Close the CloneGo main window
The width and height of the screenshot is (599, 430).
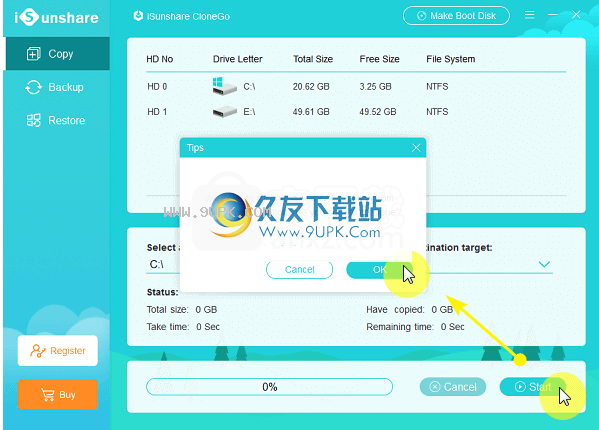coord(576,15)
